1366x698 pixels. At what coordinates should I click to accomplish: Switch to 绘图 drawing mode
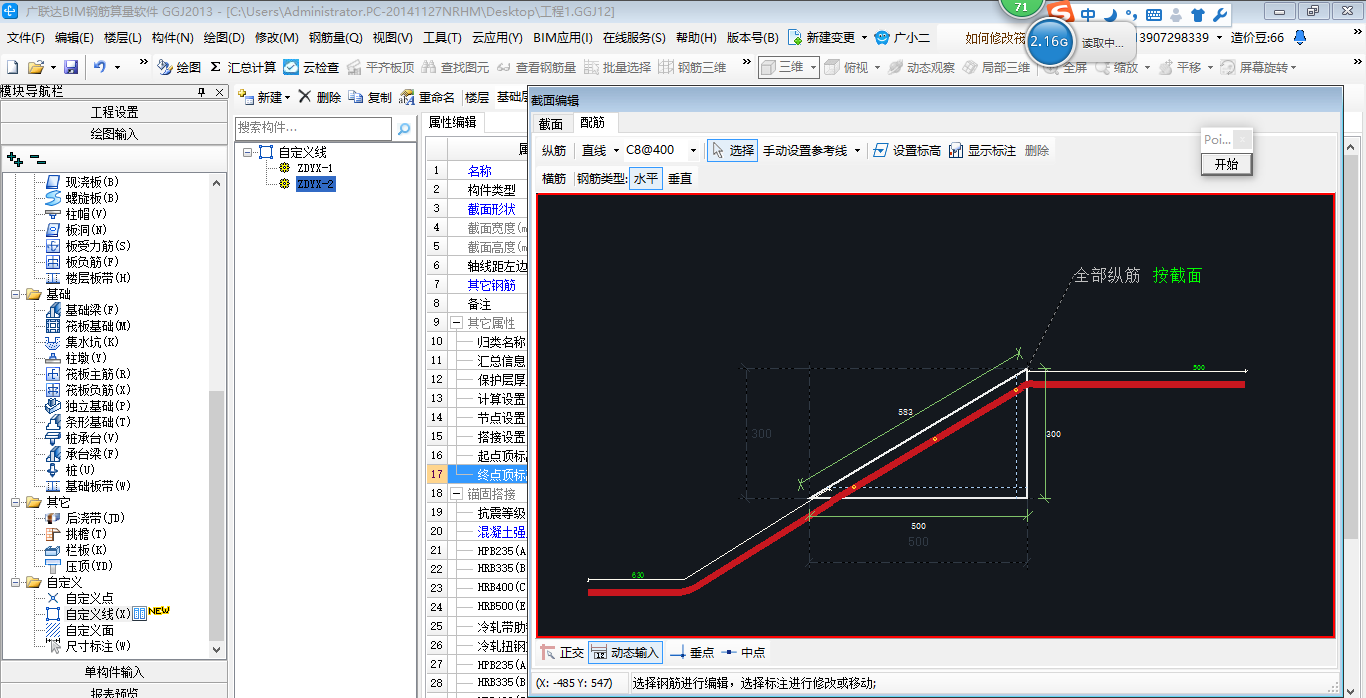[x=179, y=67]
